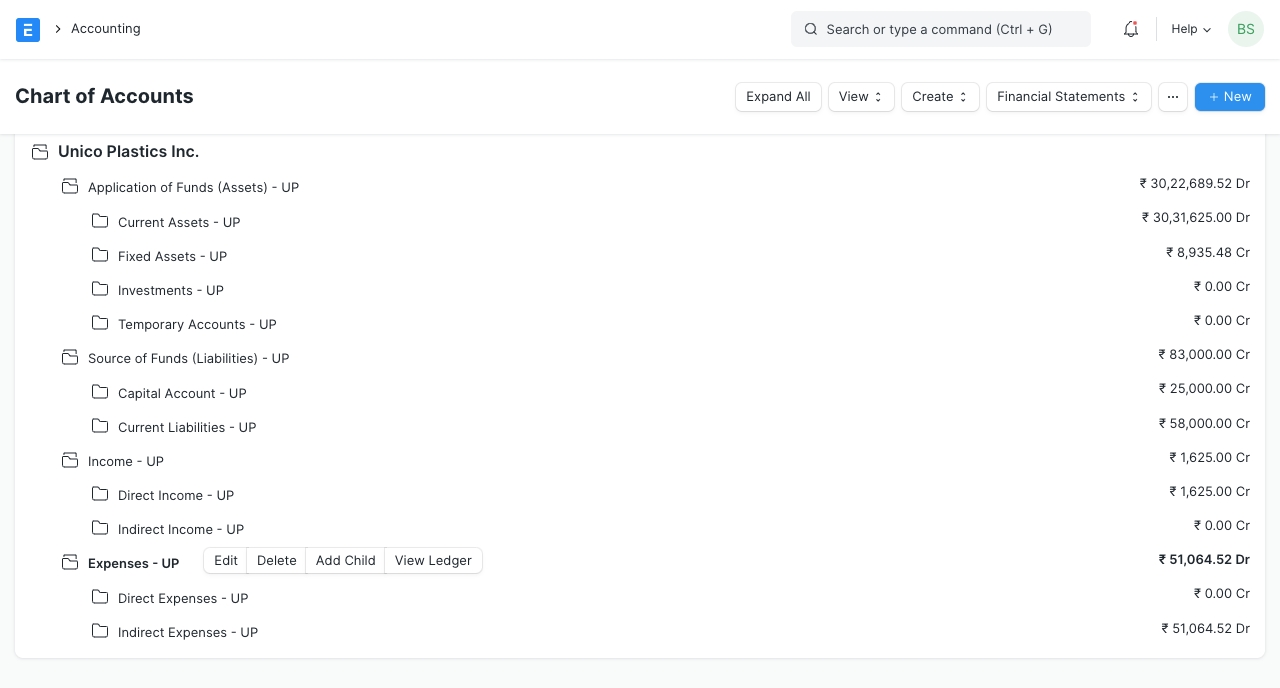Open the Help menu
1280x688 pixels.
coord(1191,29)
